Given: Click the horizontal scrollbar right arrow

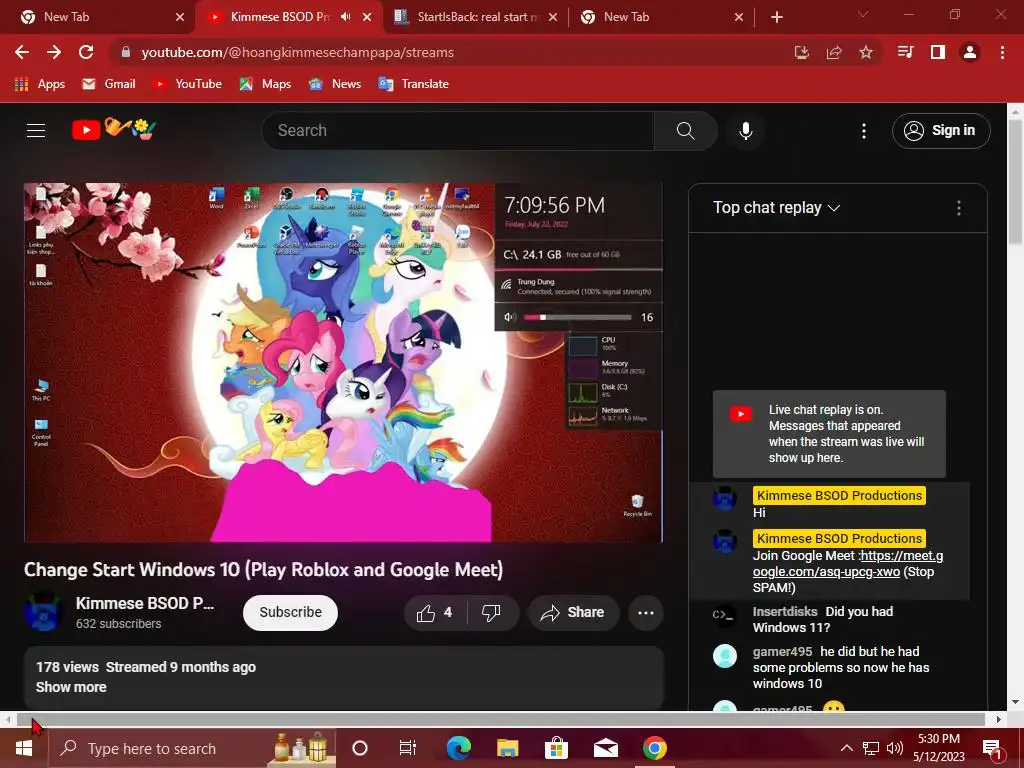Looking at the screenshot, I should click(x=999, y=719).
